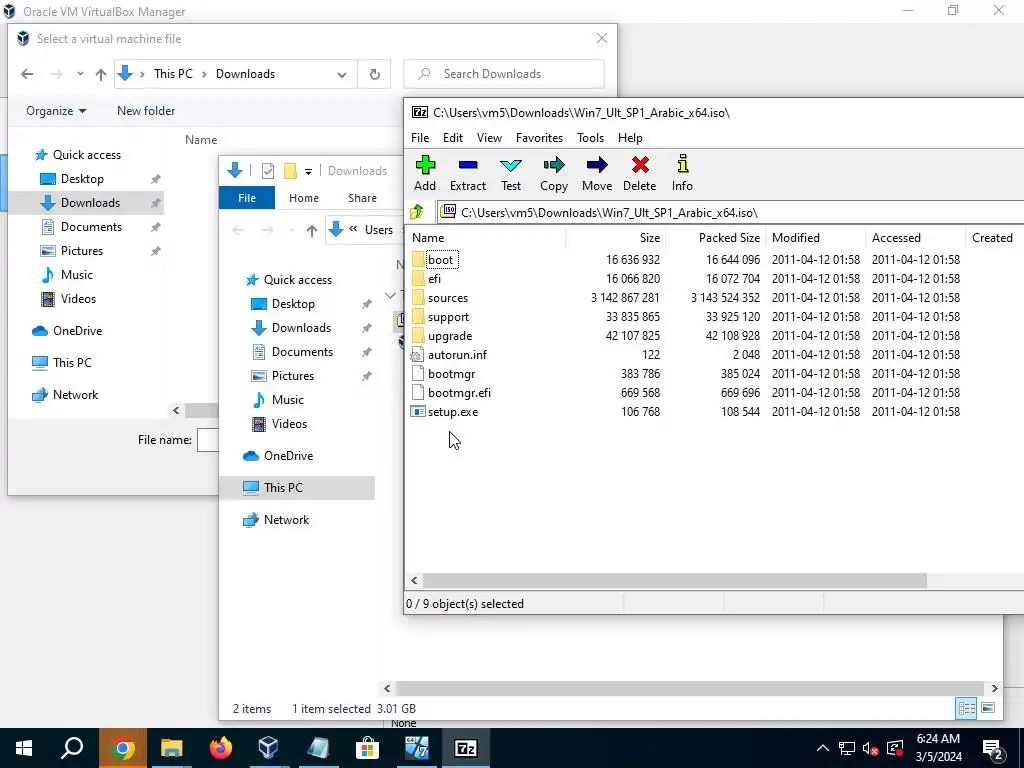This screenshot has height=768, width=1024.
Task: Select Desktop in file dialog Quick access
Action: coord(82,179)
